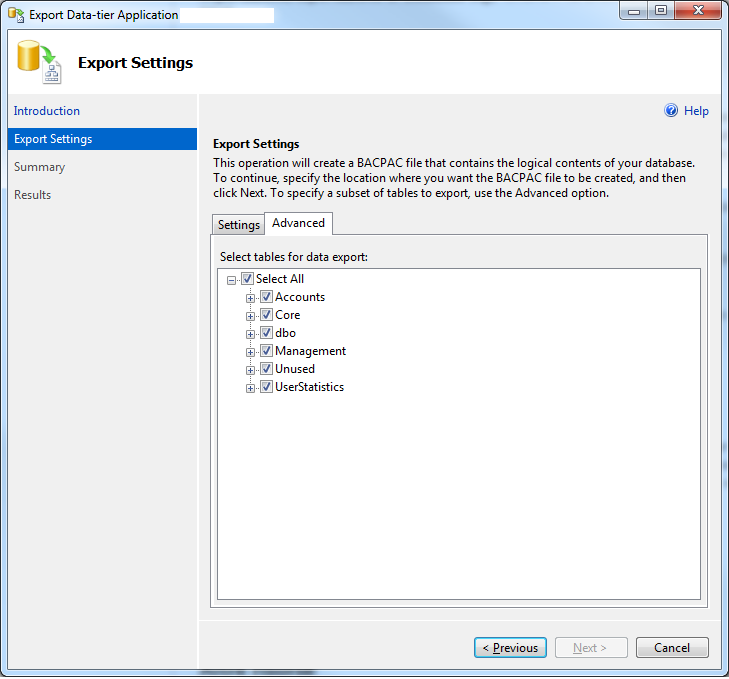Uncheck the Select All checkbox

(x=247, y=279)
